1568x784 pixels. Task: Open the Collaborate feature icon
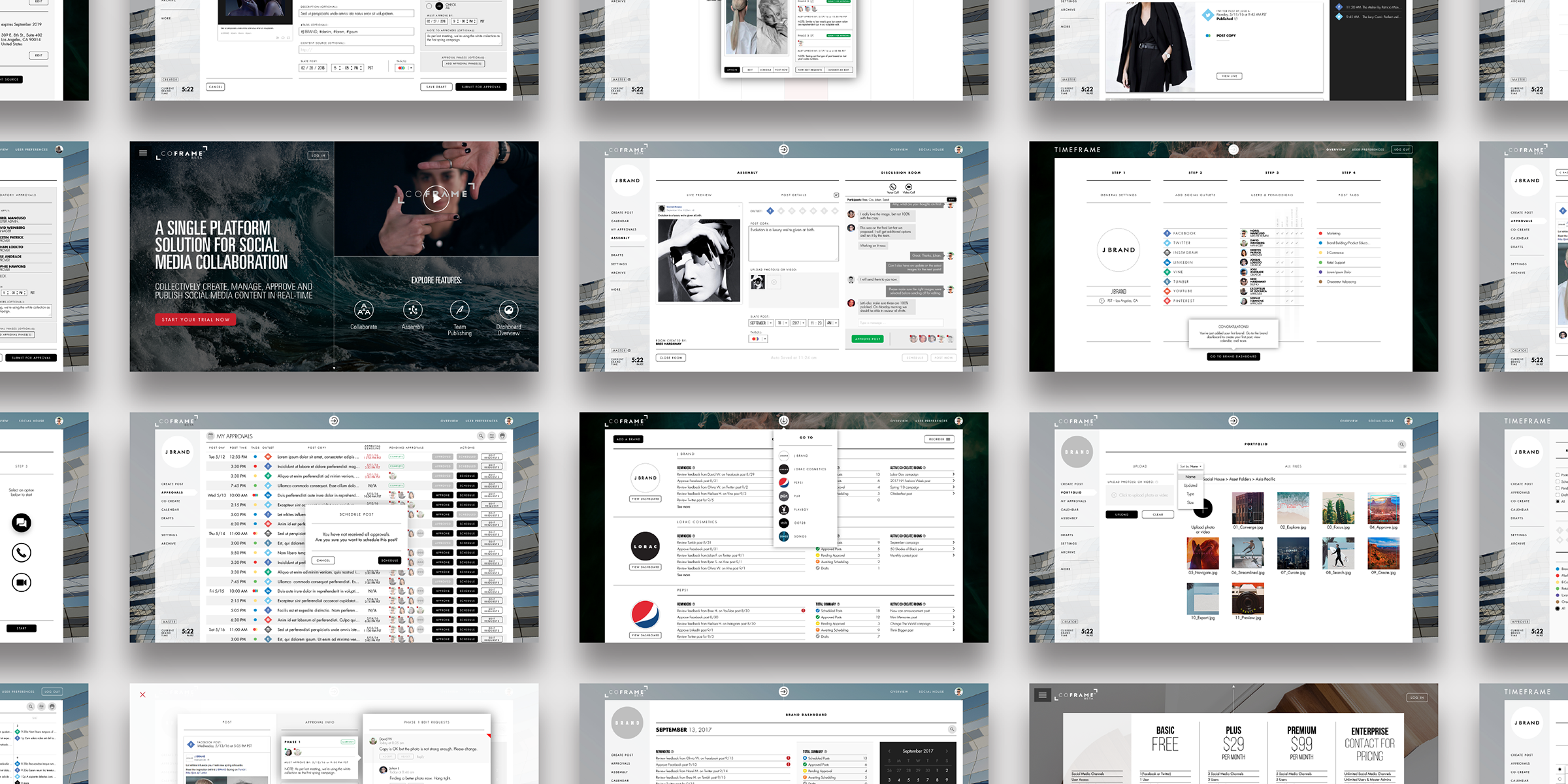[364, 310]
